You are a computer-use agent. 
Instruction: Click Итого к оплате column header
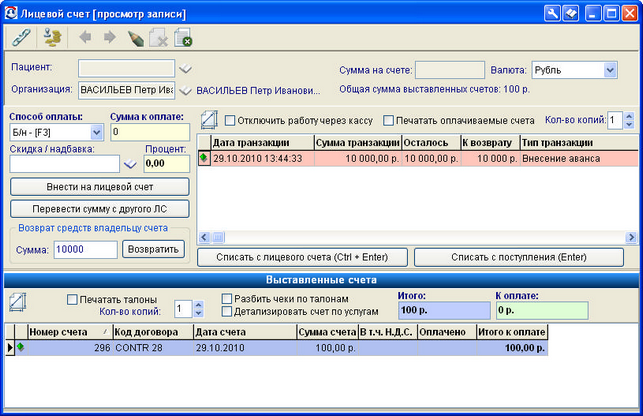pos(512,332)
